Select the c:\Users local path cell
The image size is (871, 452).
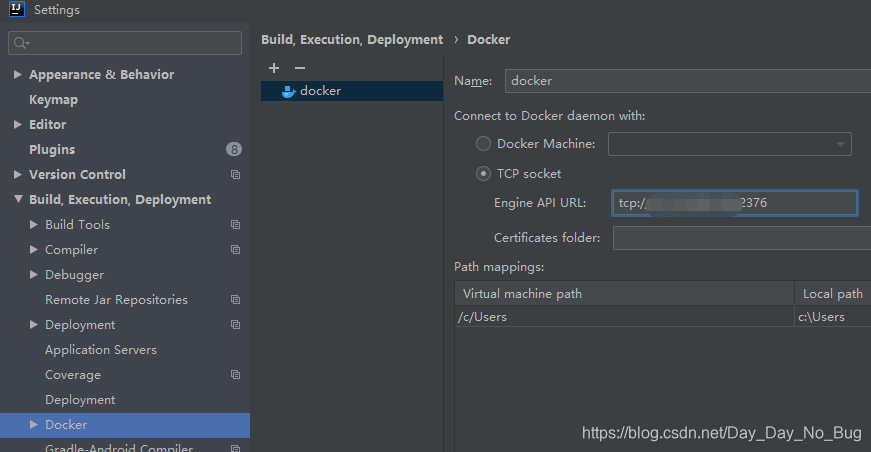(x=833, y=317)
